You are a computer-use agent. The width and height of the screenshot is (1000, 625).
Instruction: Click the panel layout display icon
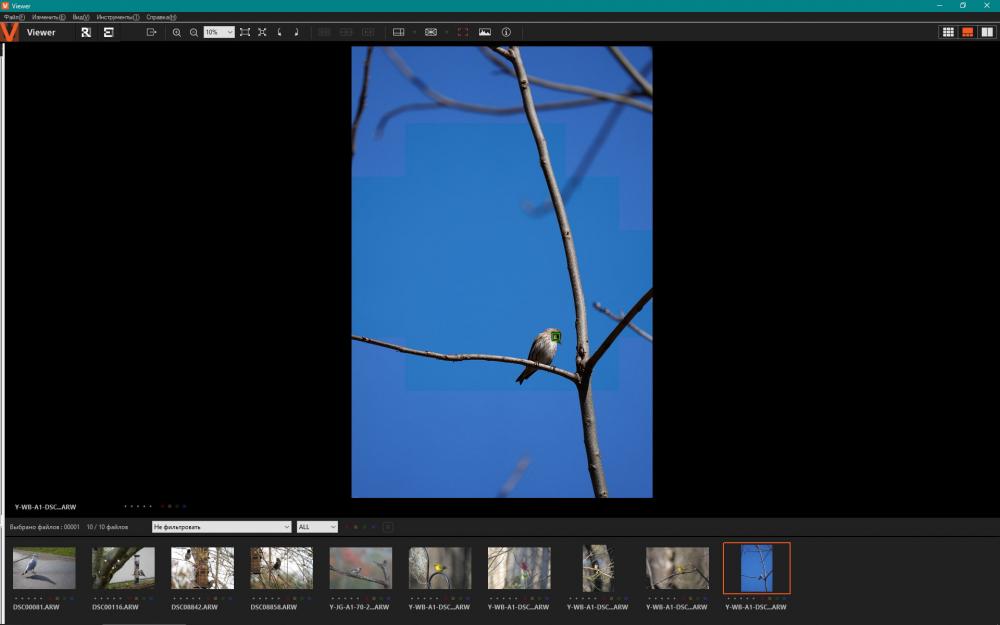click(x=399, y=32)
